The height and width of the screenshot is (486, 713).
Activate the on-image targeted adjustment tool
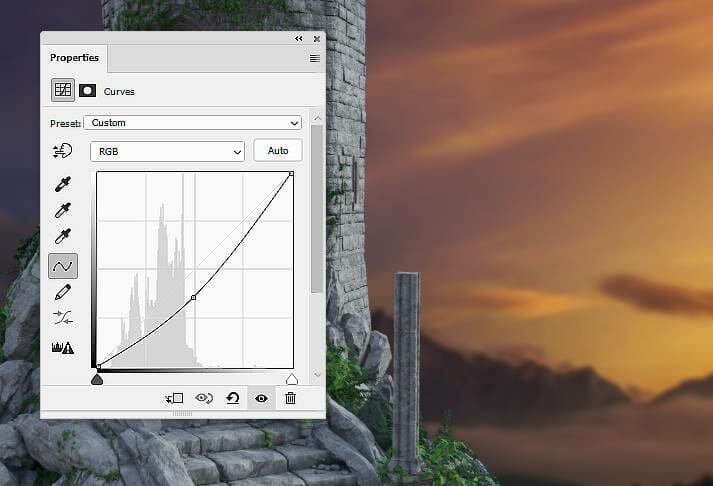tap(62, 151)
